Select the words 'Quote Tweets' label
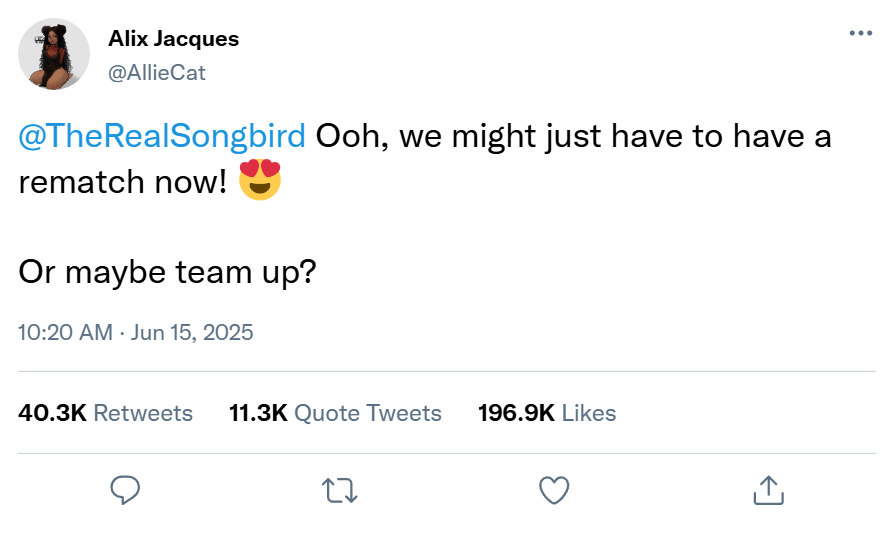 pos(368,412)
